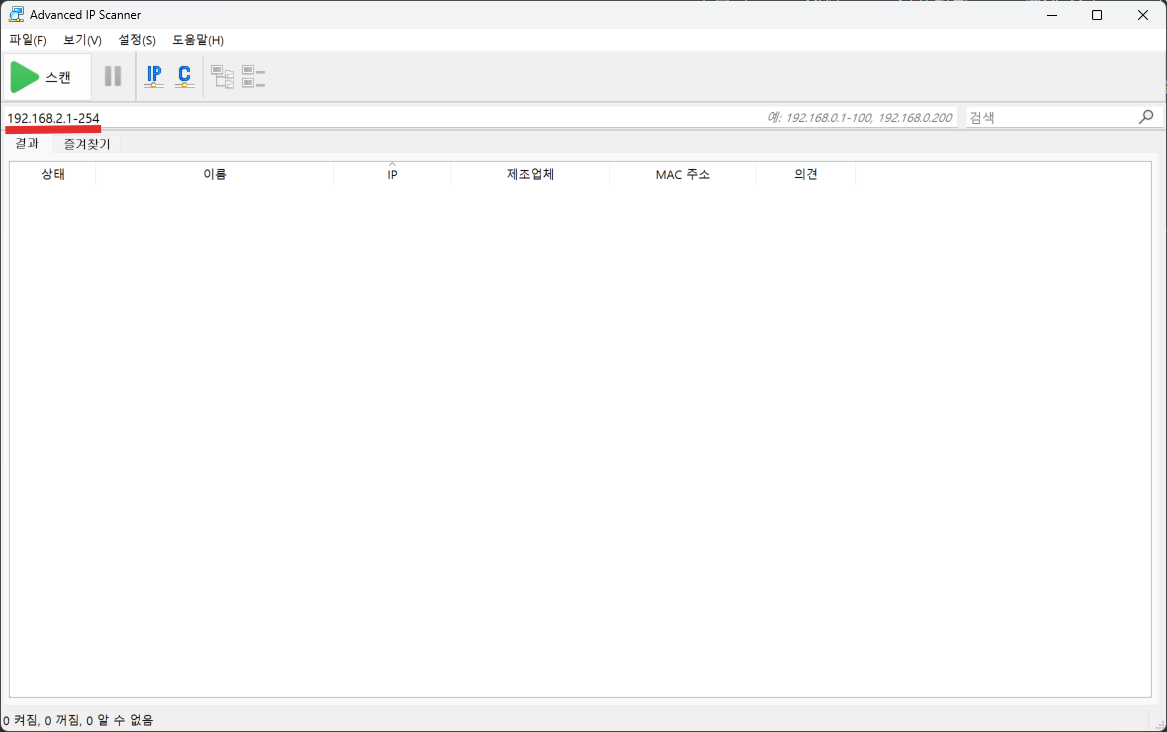Click the pause scan icon
The image size is (1167, 732).
[113, 76]
